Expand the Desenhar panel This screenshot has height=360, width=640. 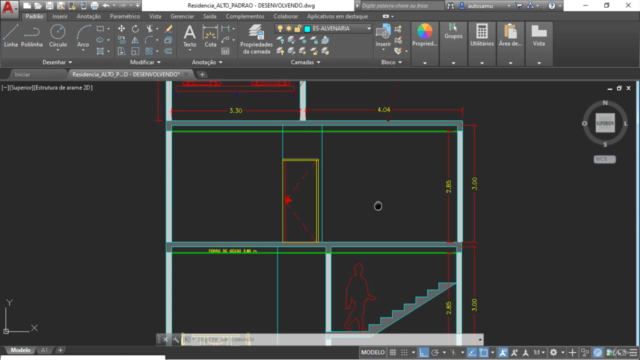point(57,62)
